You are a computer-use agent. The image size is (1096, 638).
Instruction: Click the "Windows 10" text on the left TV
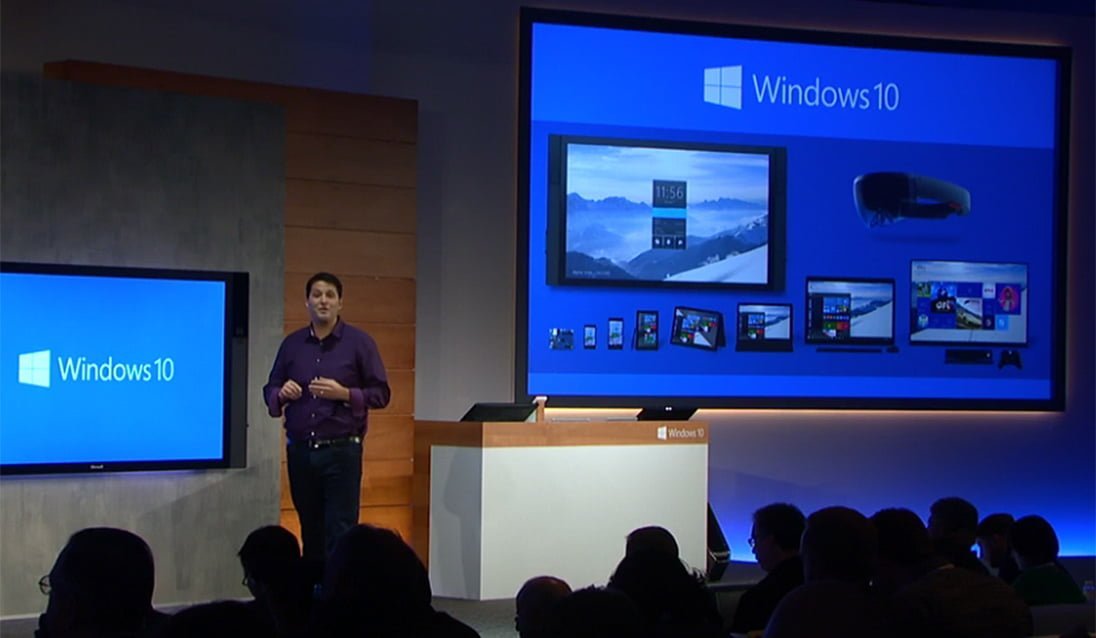click(x=116, y=369)
